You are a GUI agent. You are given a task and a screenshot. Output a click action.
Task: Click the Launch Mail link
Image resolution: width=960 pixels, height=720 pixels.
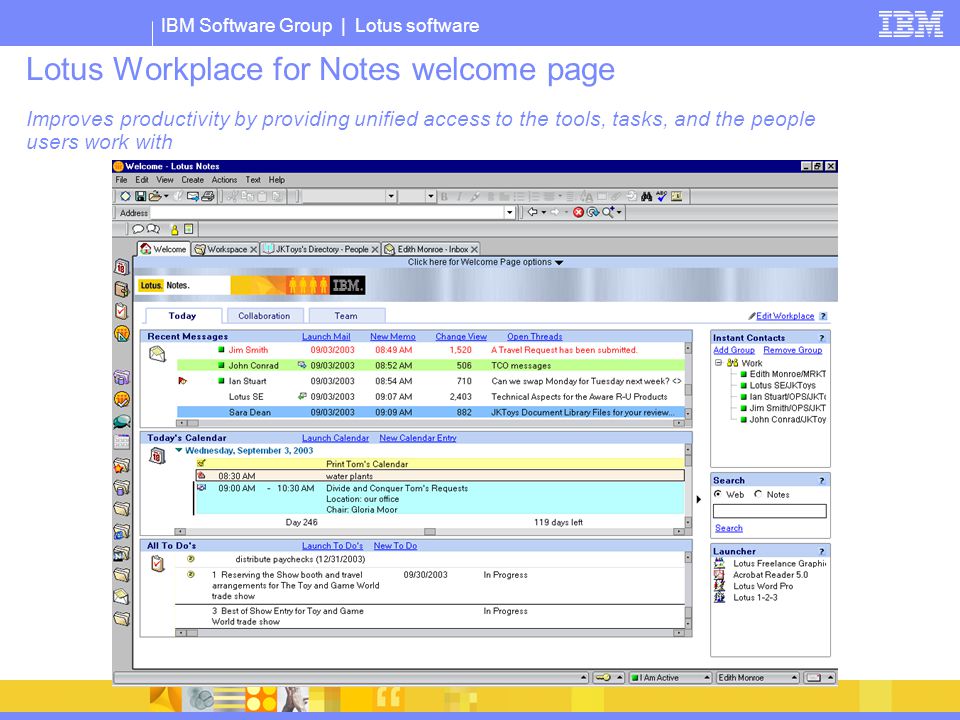point(326,337)
